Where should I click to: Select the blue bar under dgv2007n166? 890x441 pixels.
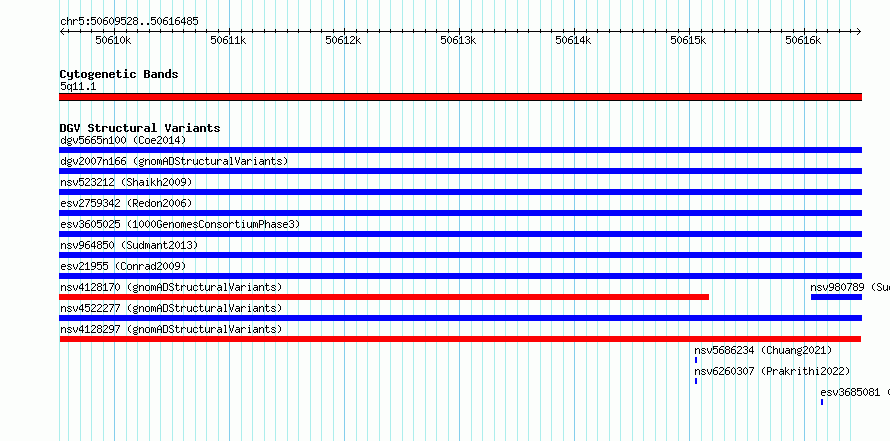[460, 171]
